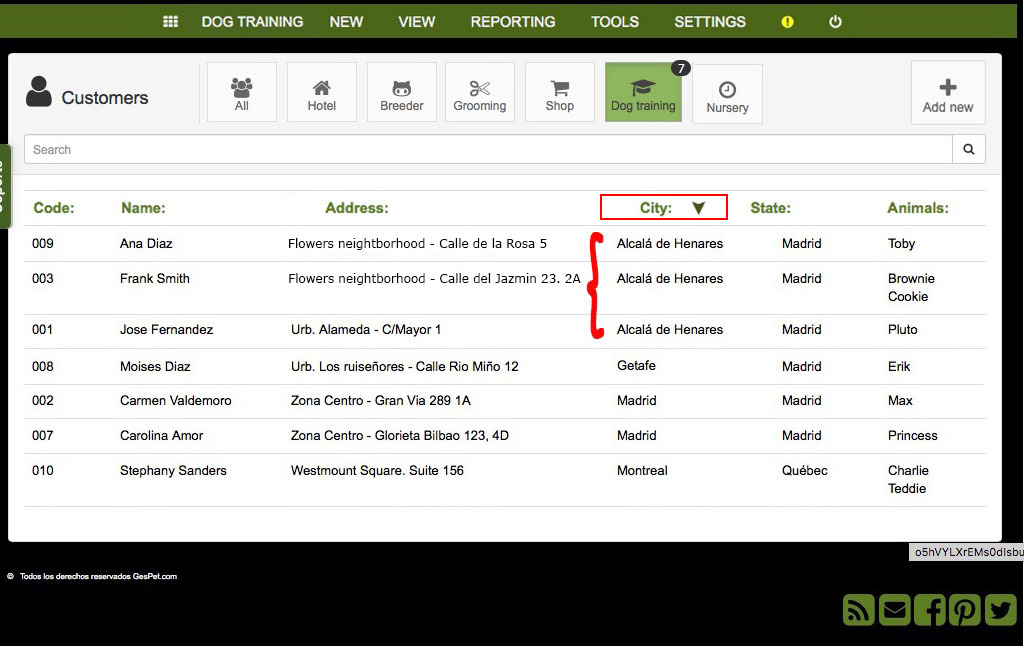
Task: Add new customer with plus button
Action: [x=948, y=93]
